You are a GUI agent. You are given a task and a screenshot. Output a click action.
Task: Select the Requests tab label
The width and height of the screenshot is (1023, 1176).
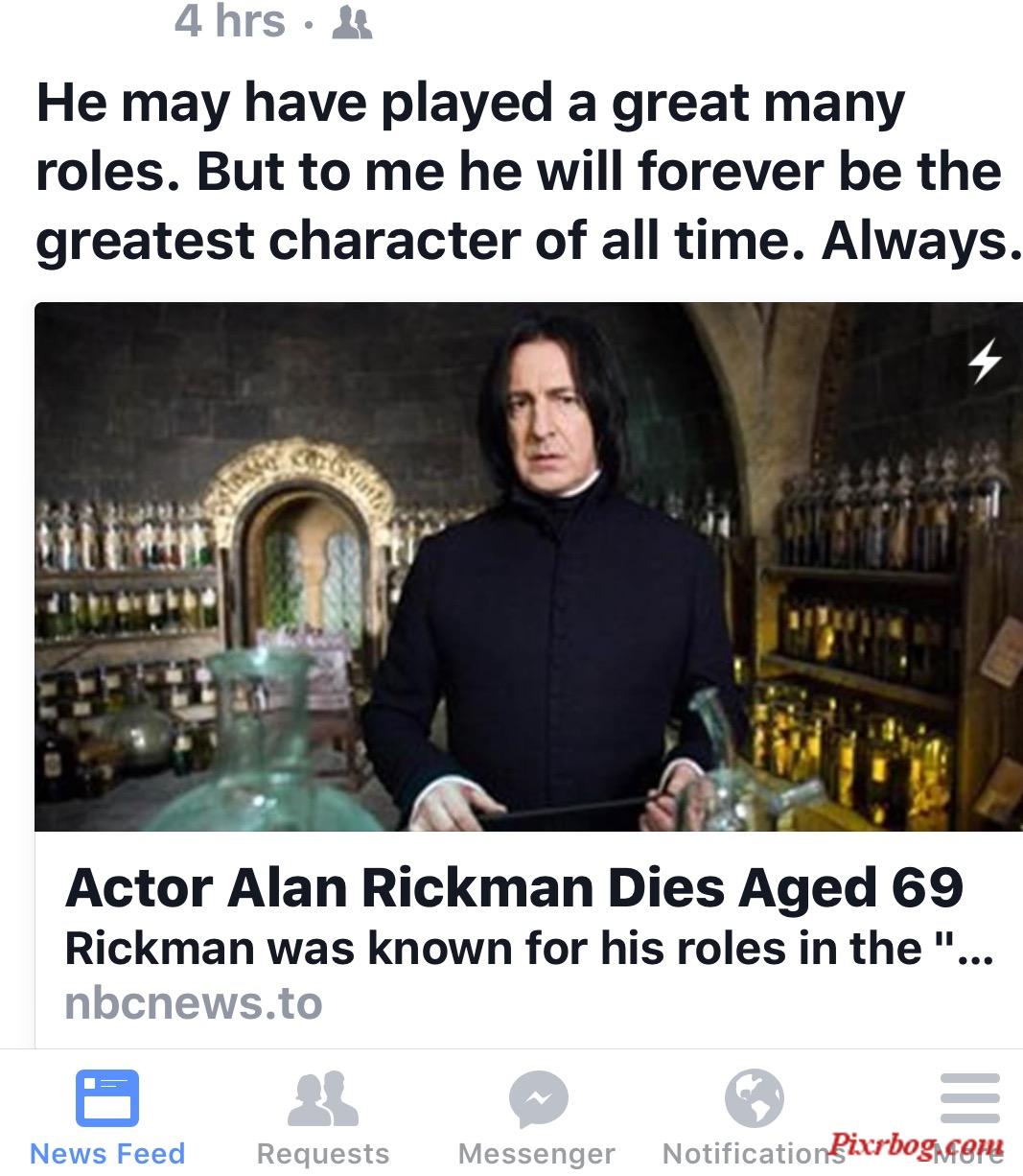click(x=323, y=1153)
